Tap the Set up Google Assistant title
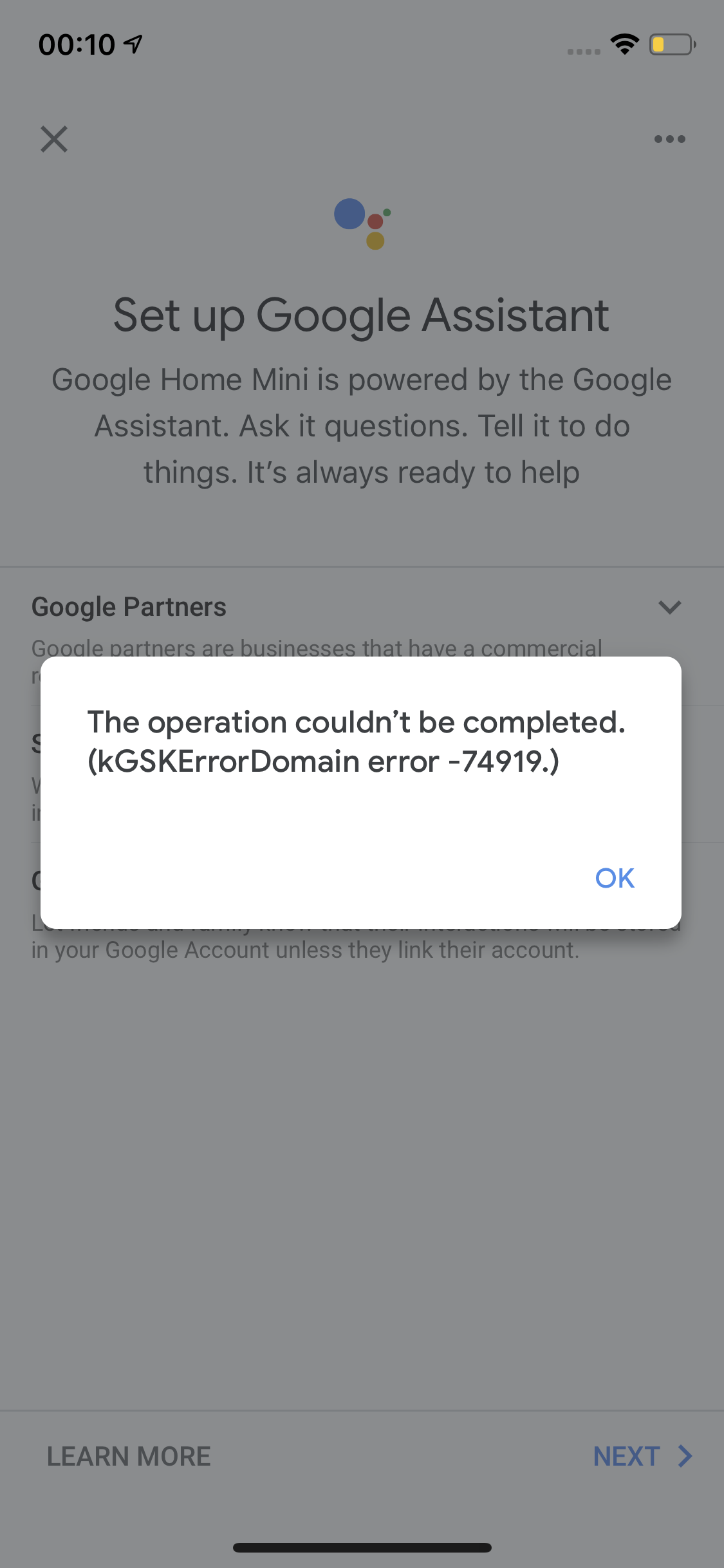This screenshot has width=724, height=1568. tap(361, 315)
